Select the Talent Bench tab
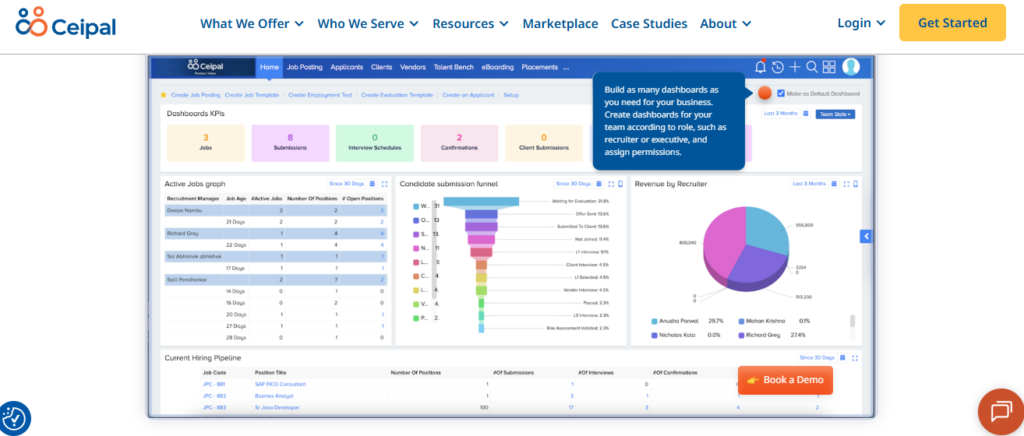The width and height of the screenshot is (1024, 436). tap(454, 67)
